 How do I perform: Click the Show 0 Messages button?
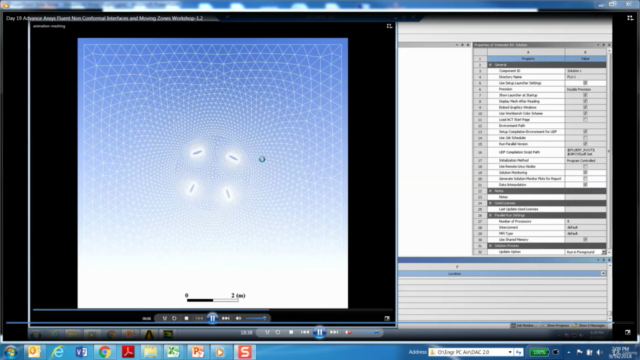point(589,326)
